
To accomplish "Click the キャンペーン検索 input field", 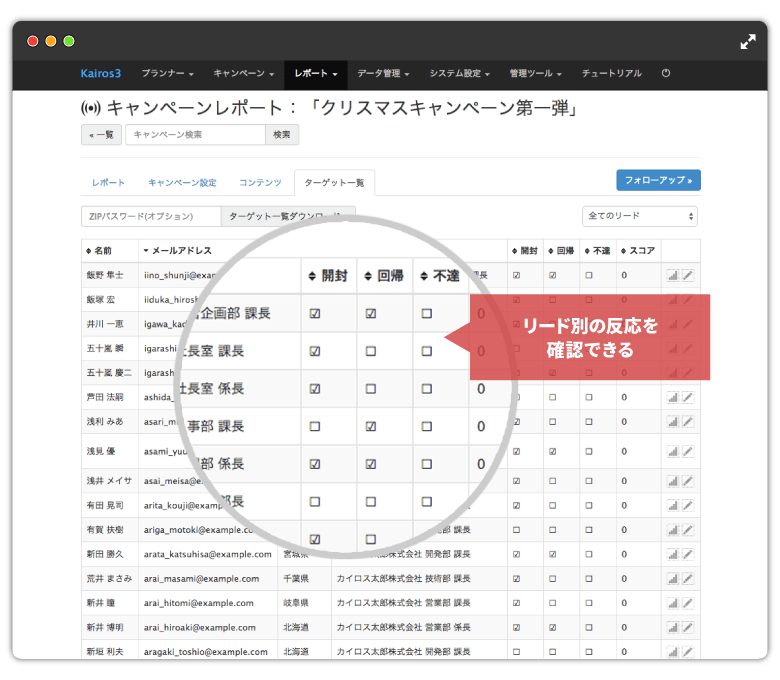I will [195, 135].
